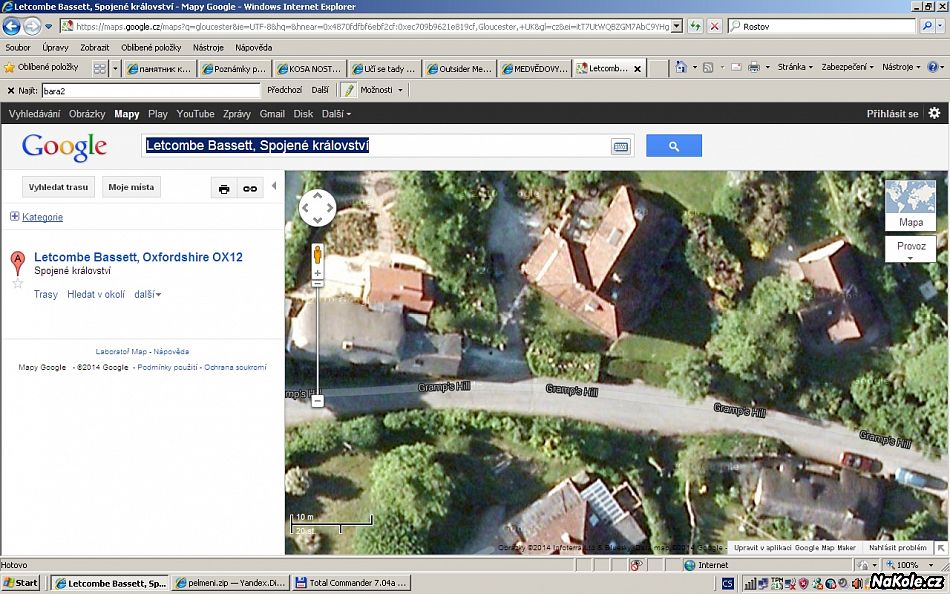950x594 pixels.
Task: Click the print icon in the left panel
Action: [x=224, y=188]
